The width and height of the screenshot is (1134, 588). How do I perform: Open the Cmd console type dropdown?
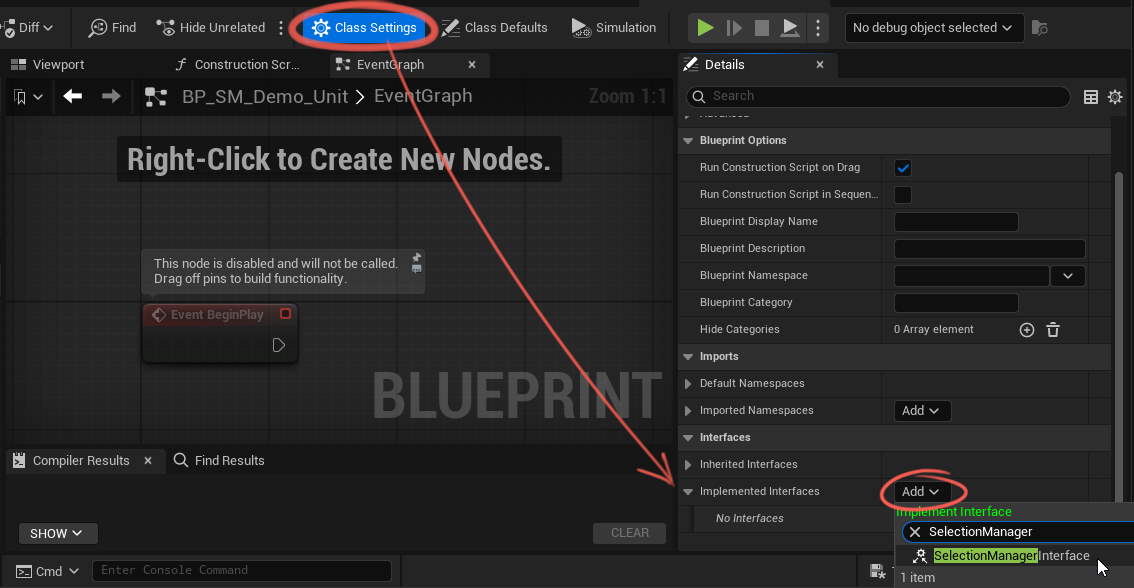tap(47, 571)
